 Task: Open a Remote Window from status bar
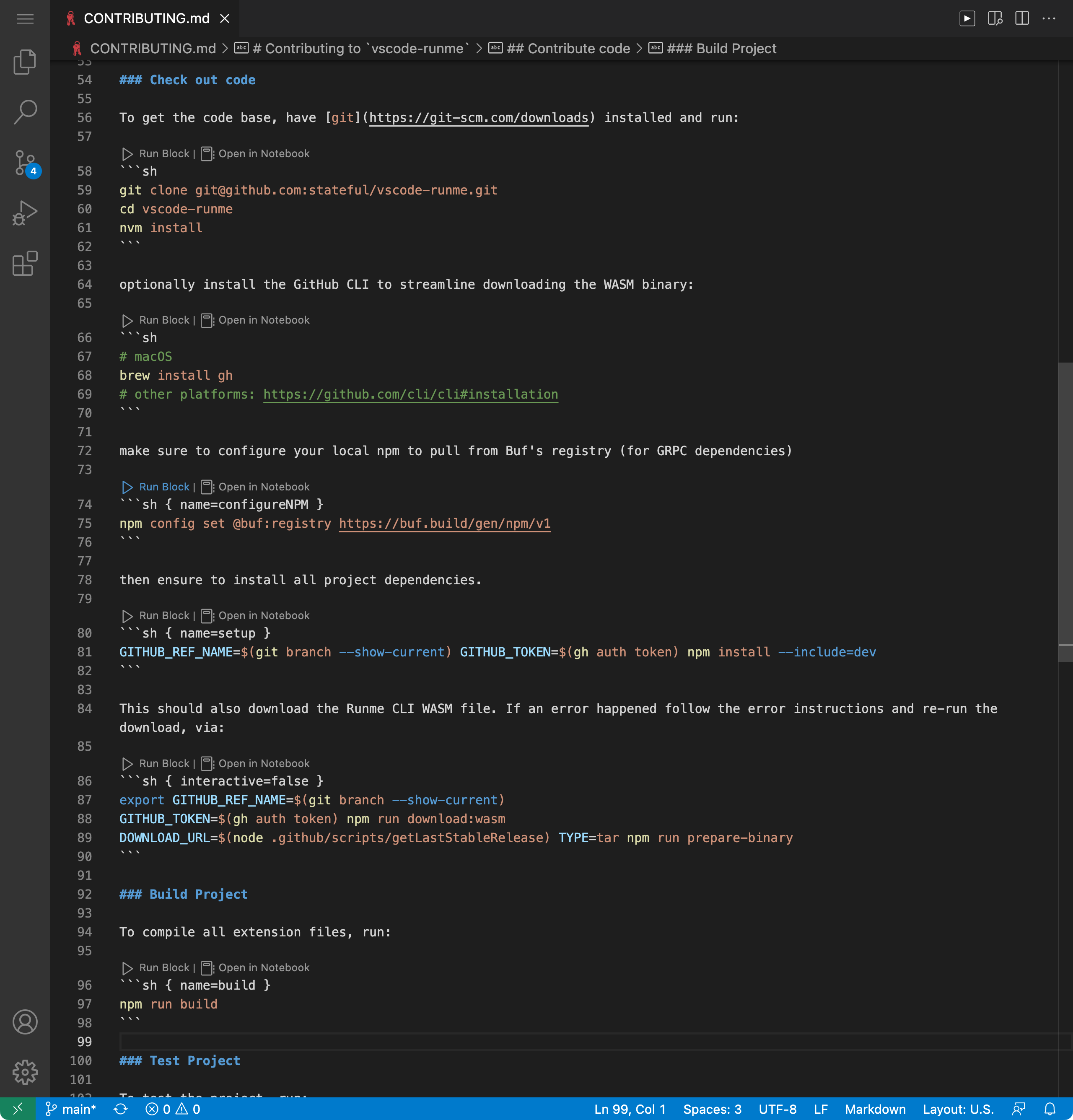tap(18, 1109)
